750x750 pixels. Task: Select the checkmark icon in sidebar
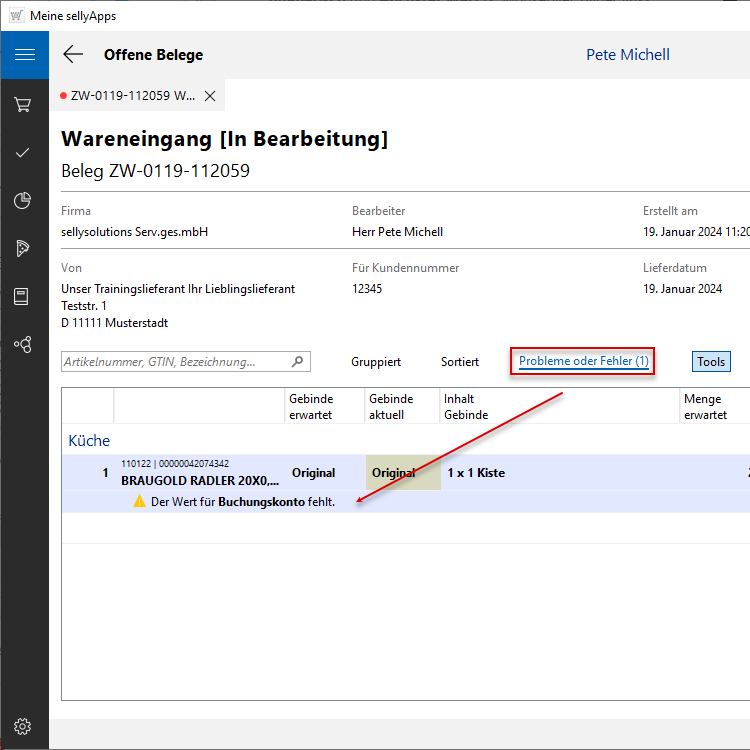(23, 152)
